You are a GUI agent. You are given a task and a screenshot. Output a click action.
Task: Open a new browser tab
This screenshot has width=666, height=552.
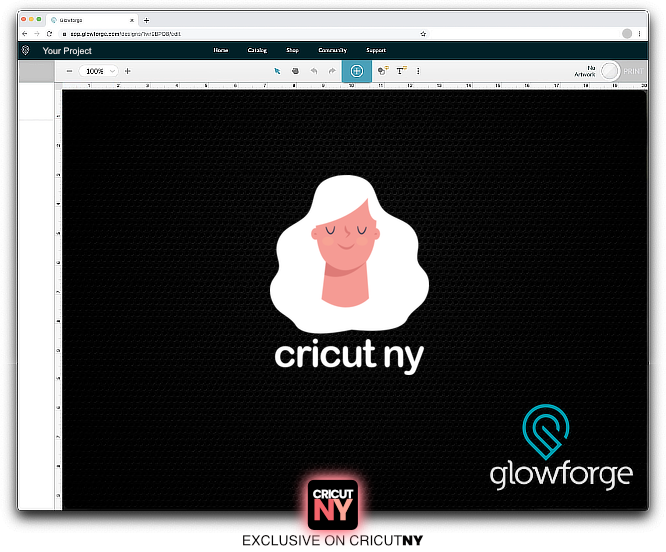(147, 19)
